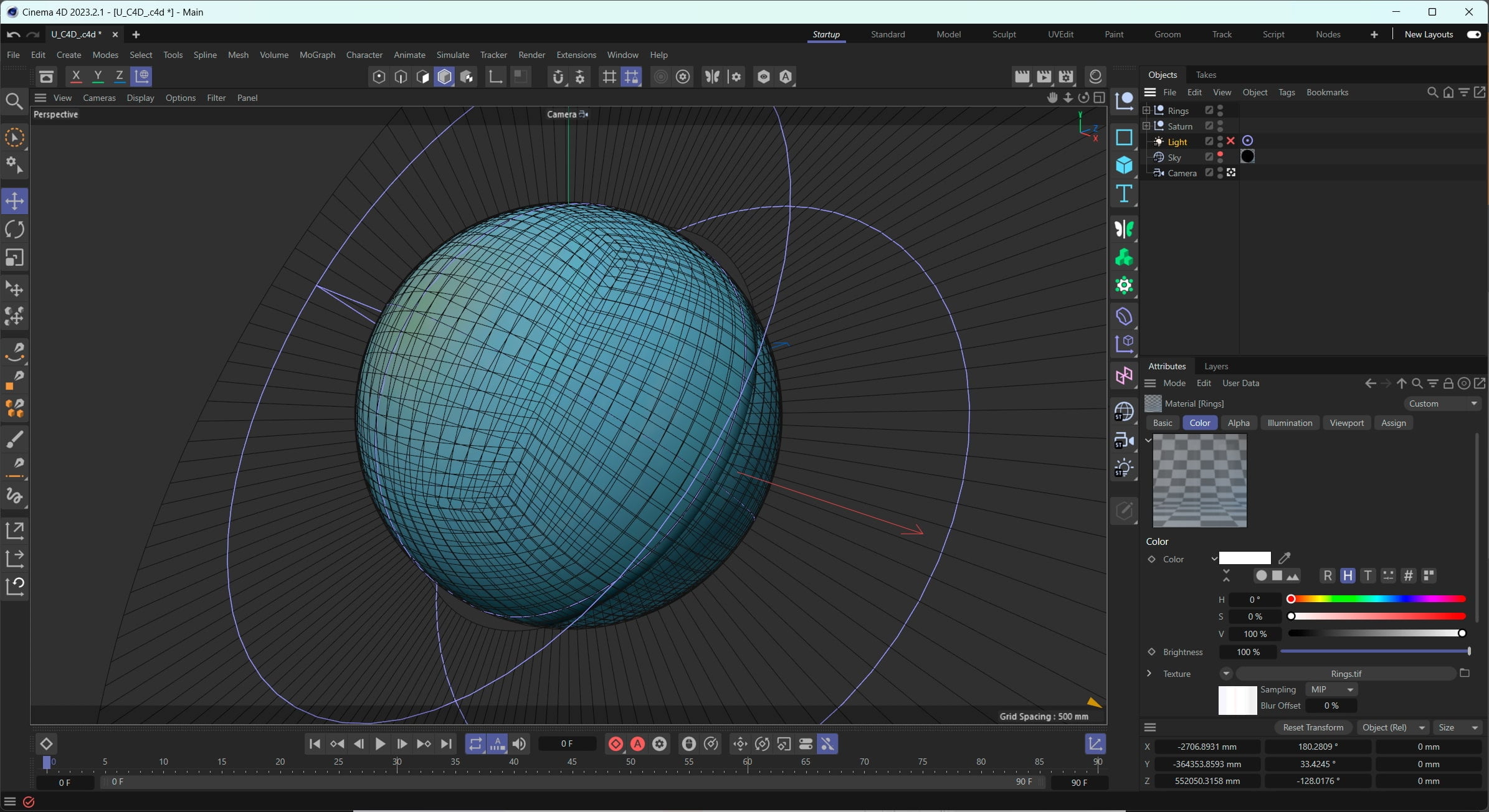The image size is (1489, 812).
Task: Toggle Light object disabled red X
Action: click(1230, 141)
